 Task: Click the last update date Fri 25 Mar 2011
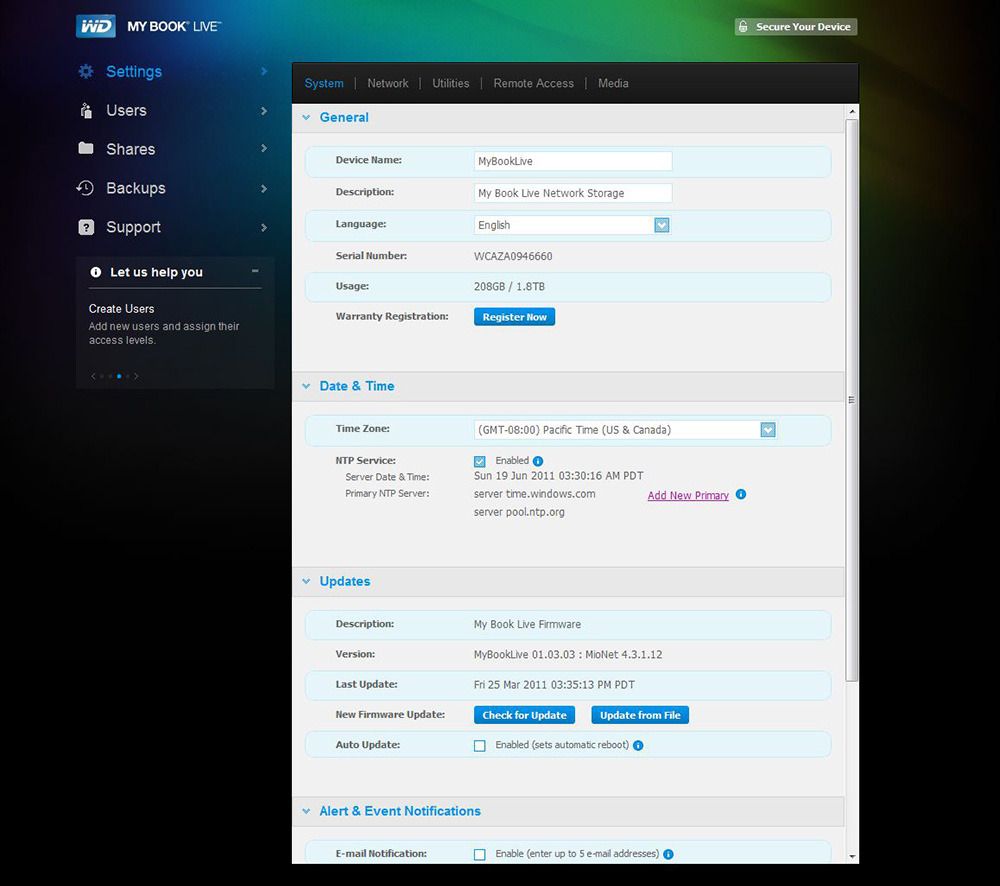[x=554, y=685]
